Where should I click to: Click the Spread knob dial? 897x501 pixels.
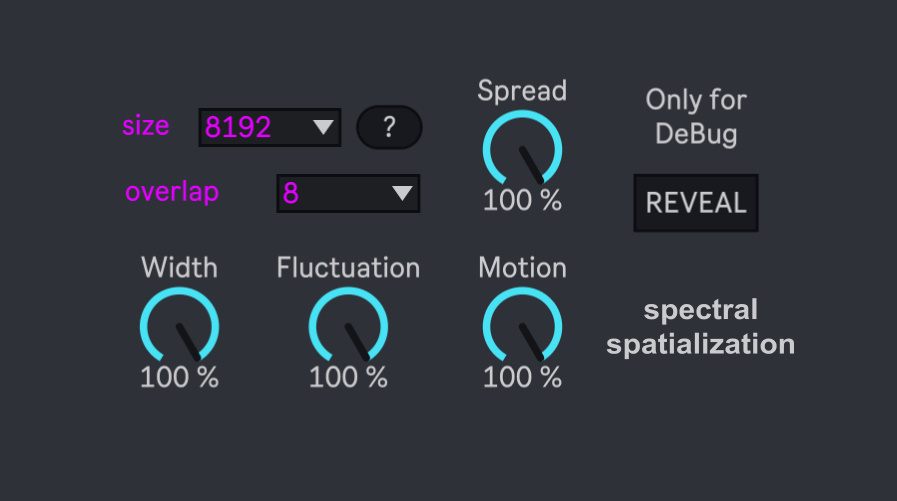coord(522,150)
